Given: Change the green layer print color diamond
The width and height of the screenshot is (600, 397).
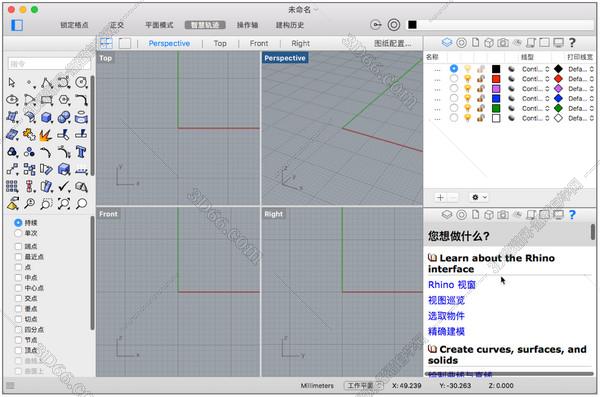Looking at the screenshot, I should 558,108.
